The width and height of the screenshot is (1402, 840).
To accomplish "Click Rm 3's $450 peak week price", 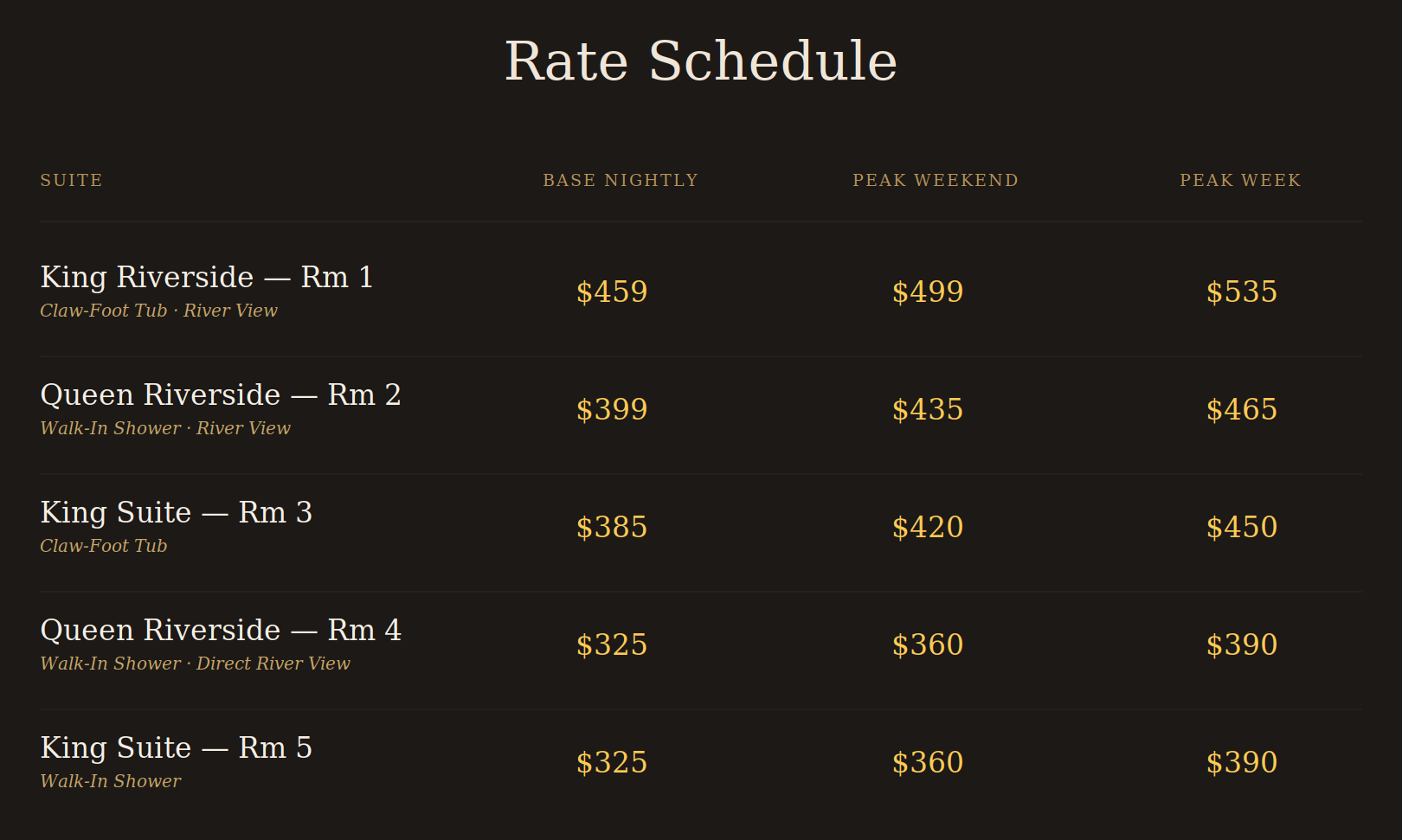I will [1242, 527].
